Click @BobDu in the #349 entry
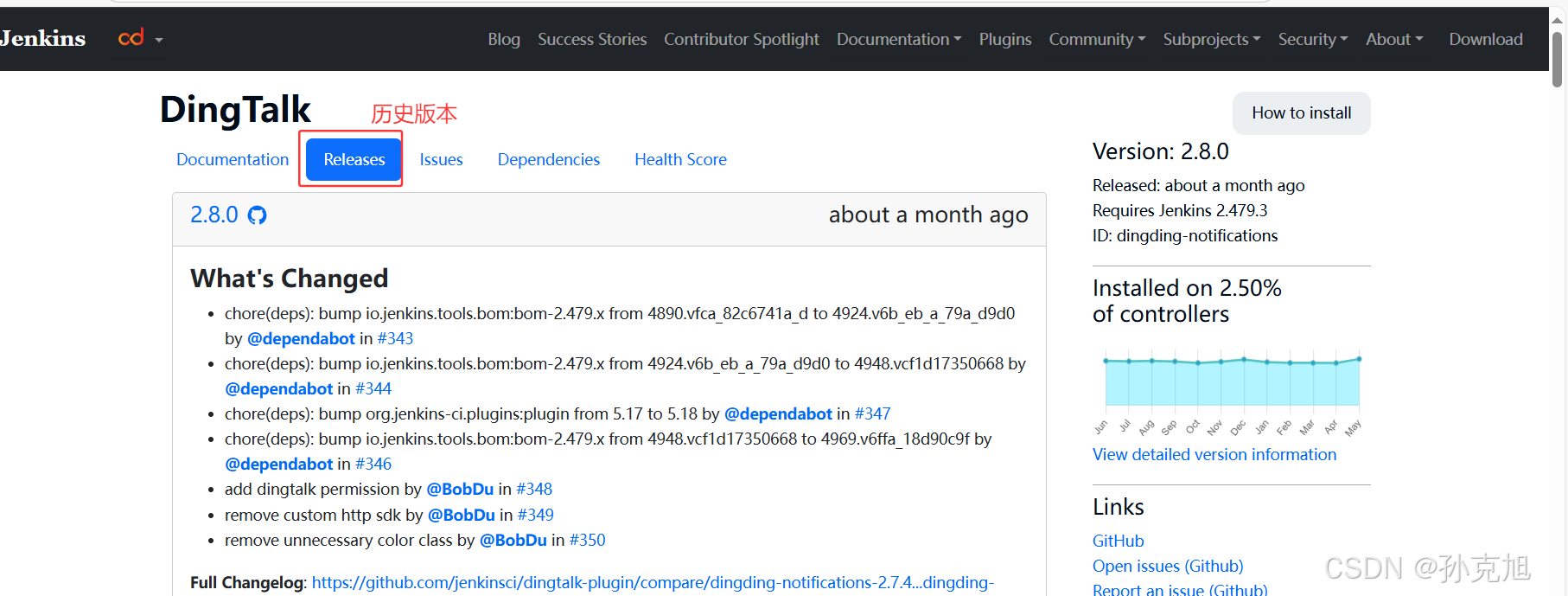 pos(462,515)
